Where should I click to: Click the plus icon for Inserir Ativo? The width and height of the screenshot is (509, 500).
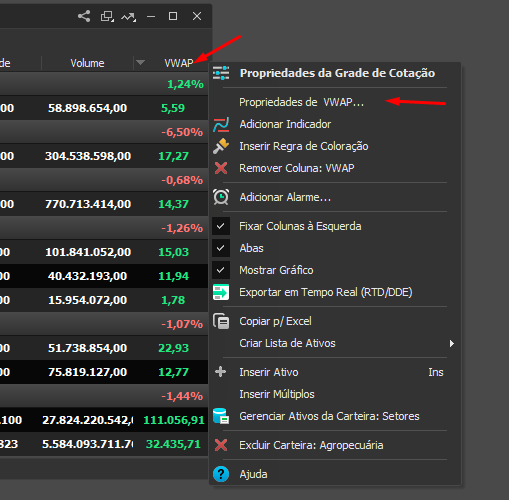pos(221,372)
